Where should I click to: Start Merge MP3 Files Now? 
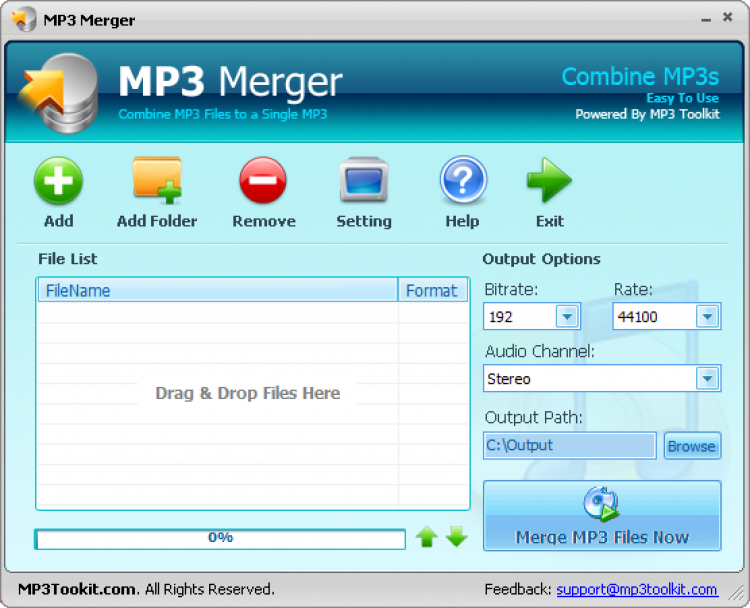602,516
